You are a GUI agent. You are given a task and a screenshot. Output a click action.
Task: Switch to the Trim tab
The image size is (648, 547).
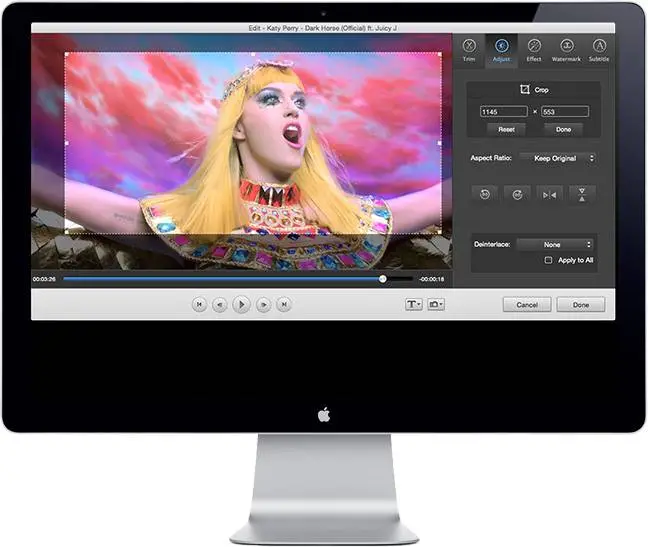coord(469,50)
